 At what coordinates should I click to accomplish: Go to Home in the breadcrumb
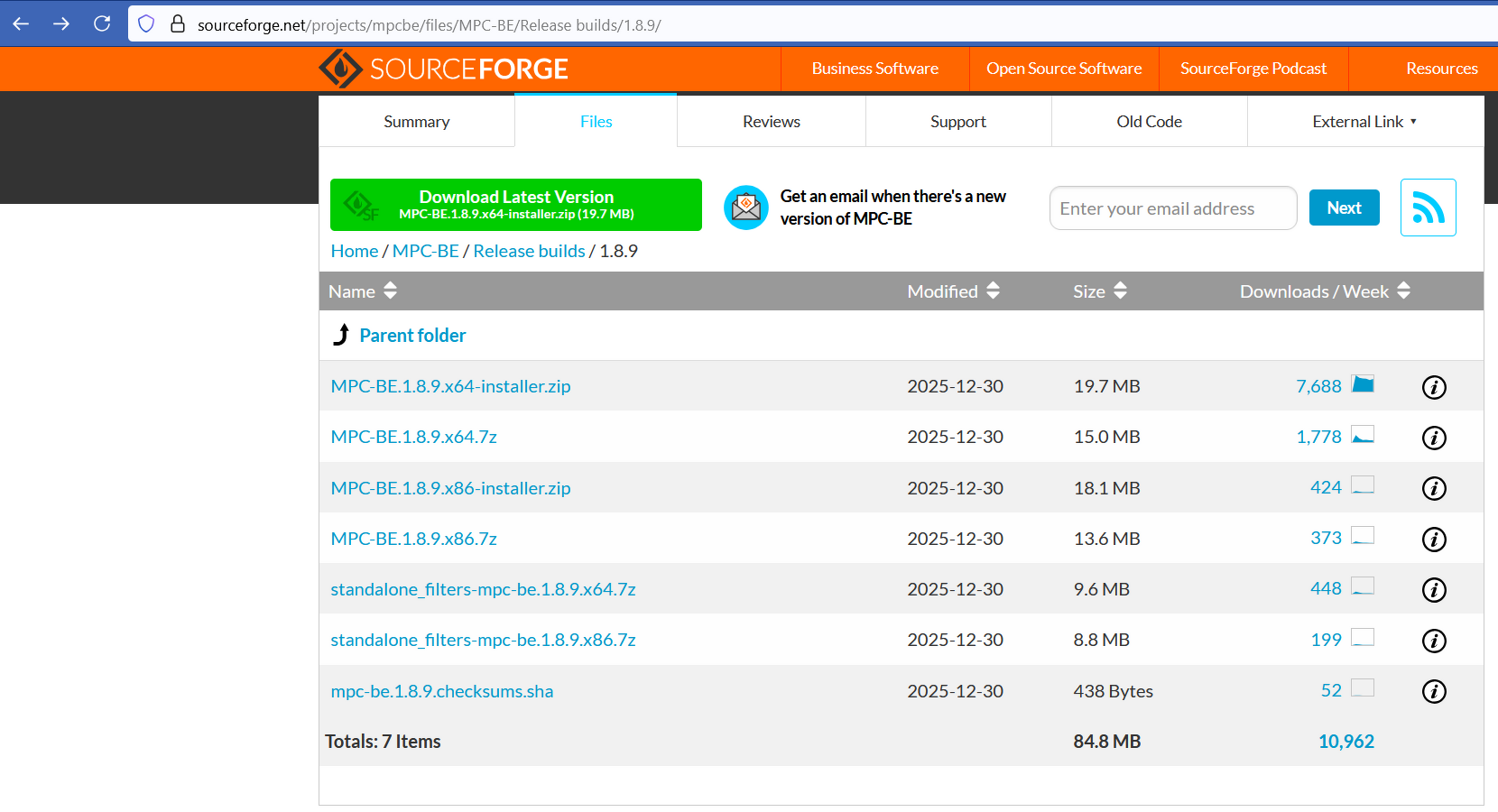(x=355, y=251)
